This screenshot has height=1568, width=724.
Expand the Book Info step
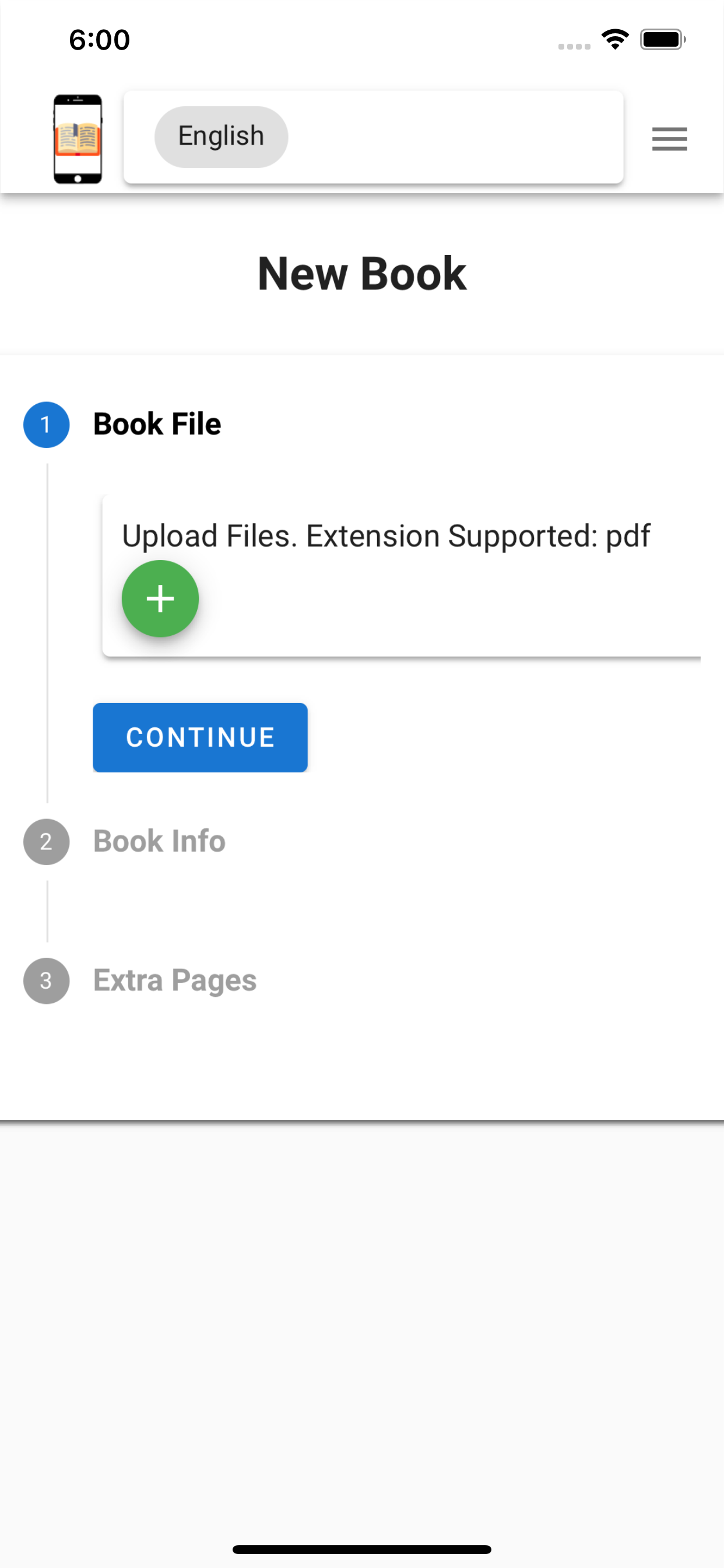click(x=159, y=841)
